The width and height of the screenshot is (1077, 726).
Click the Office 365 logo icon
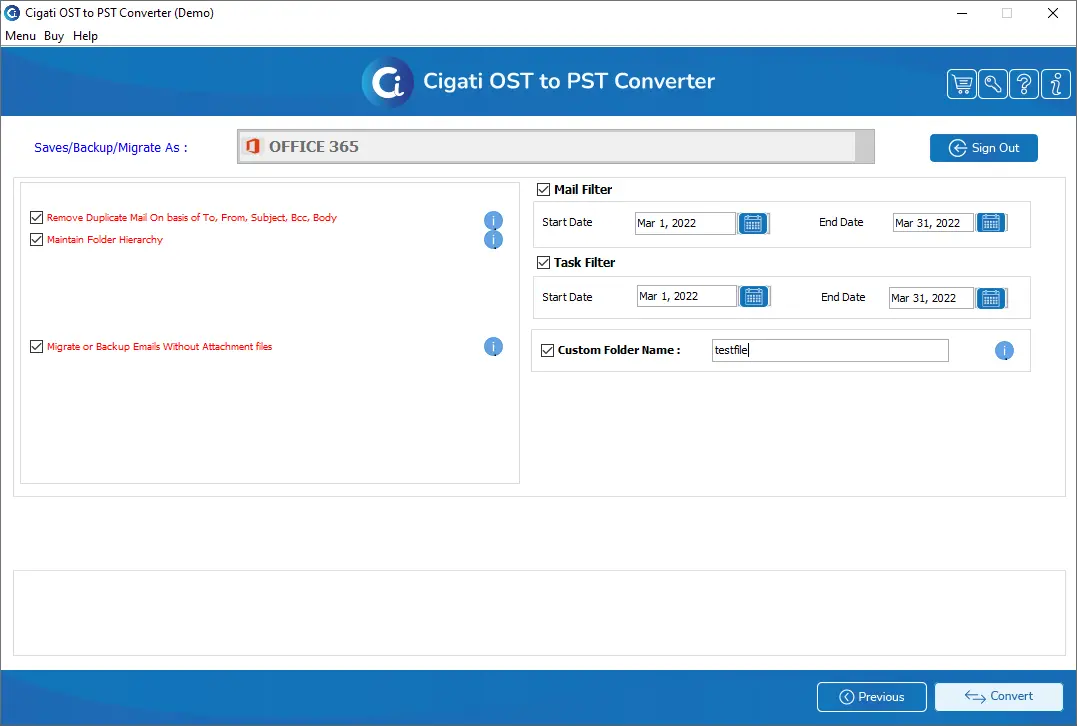253,146
